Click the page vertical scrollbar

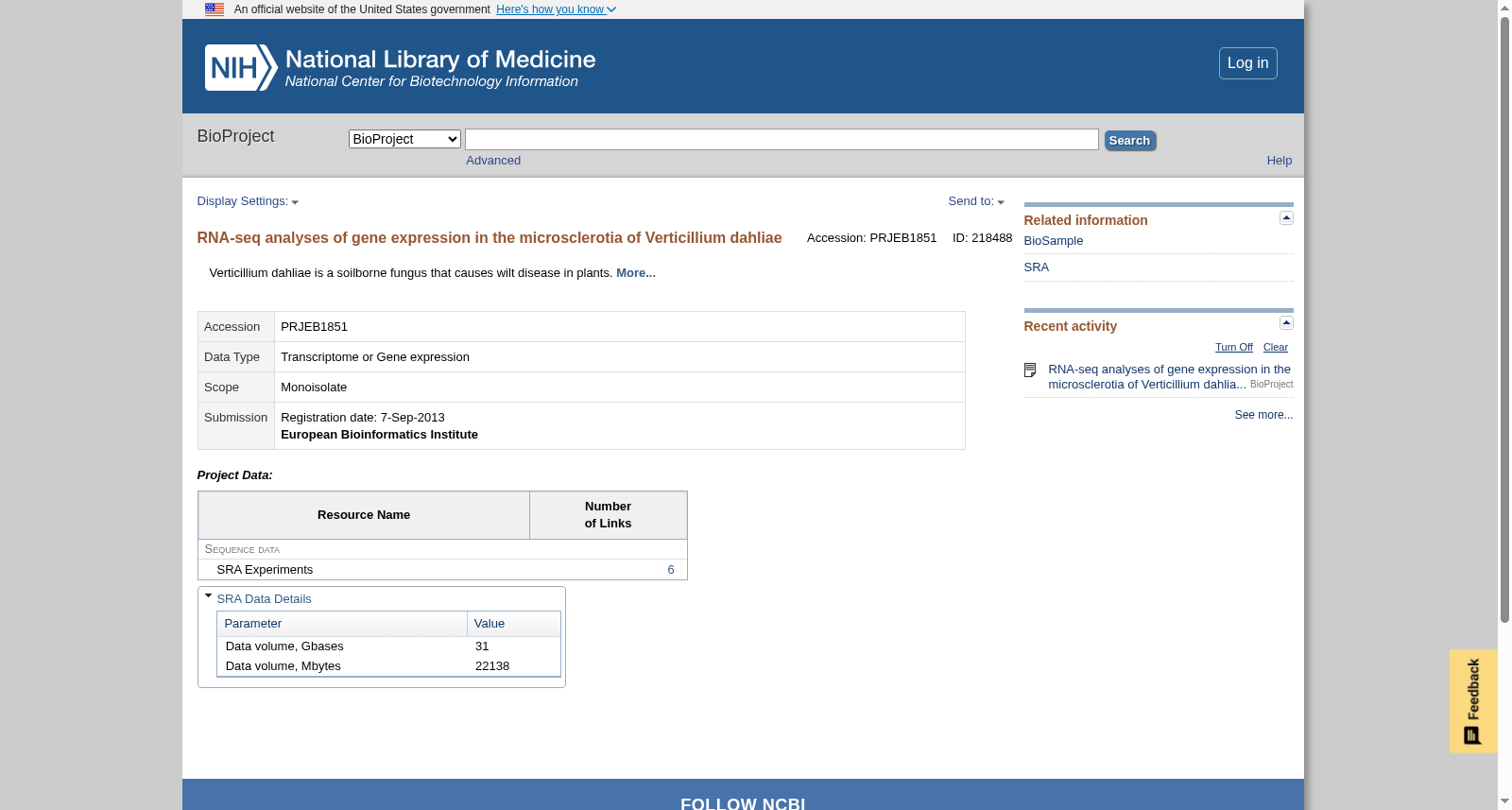(x=1504, y=319)
